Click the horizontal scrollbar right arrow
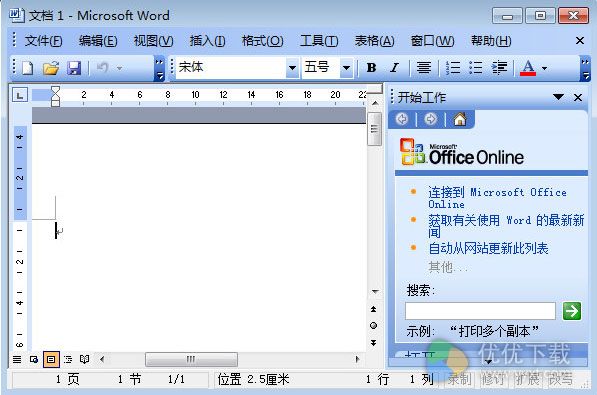Screen dimensions: 597x395 [357, 359]
